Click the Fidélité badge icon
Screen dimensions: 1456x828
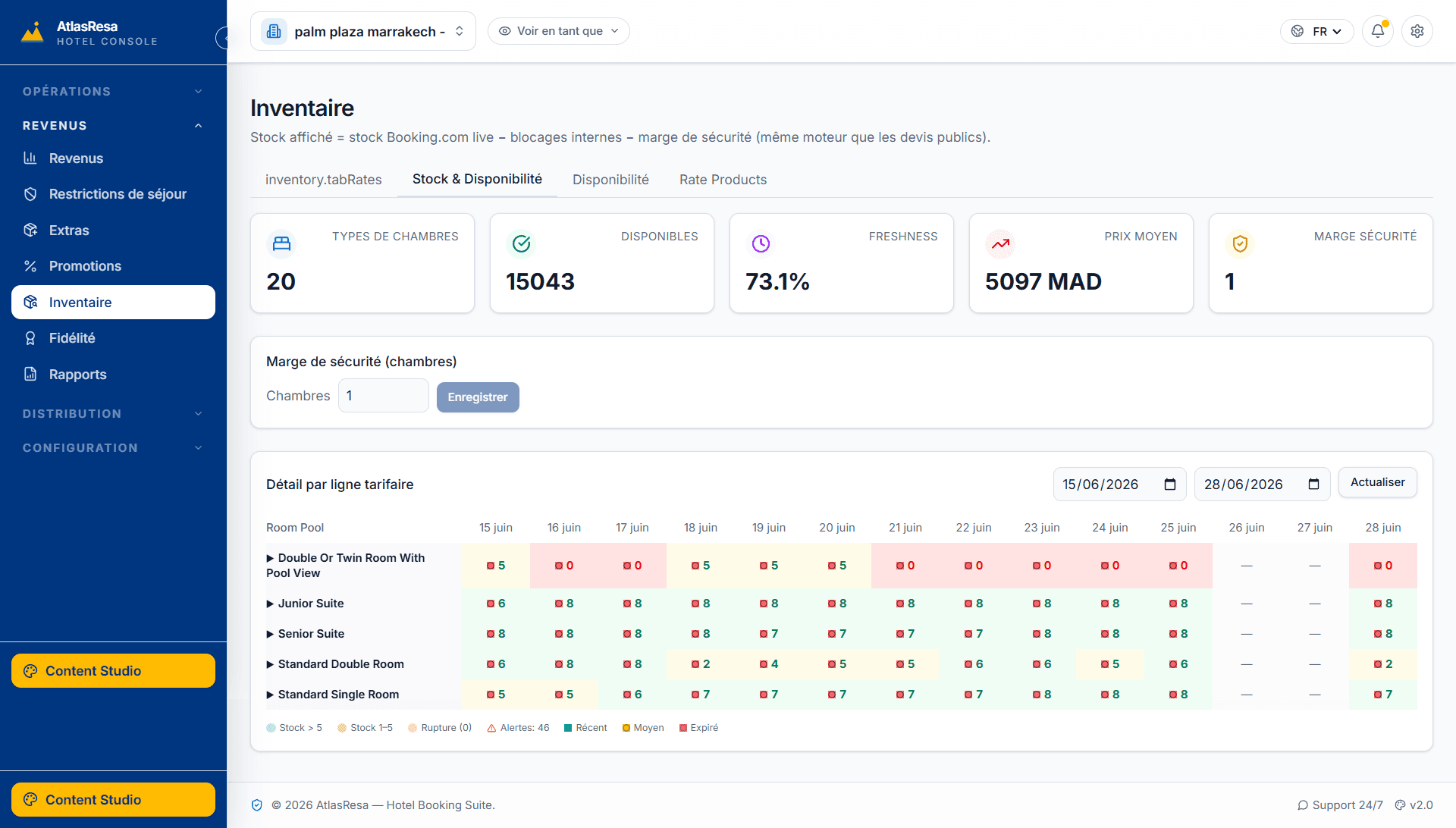[30, 338]
